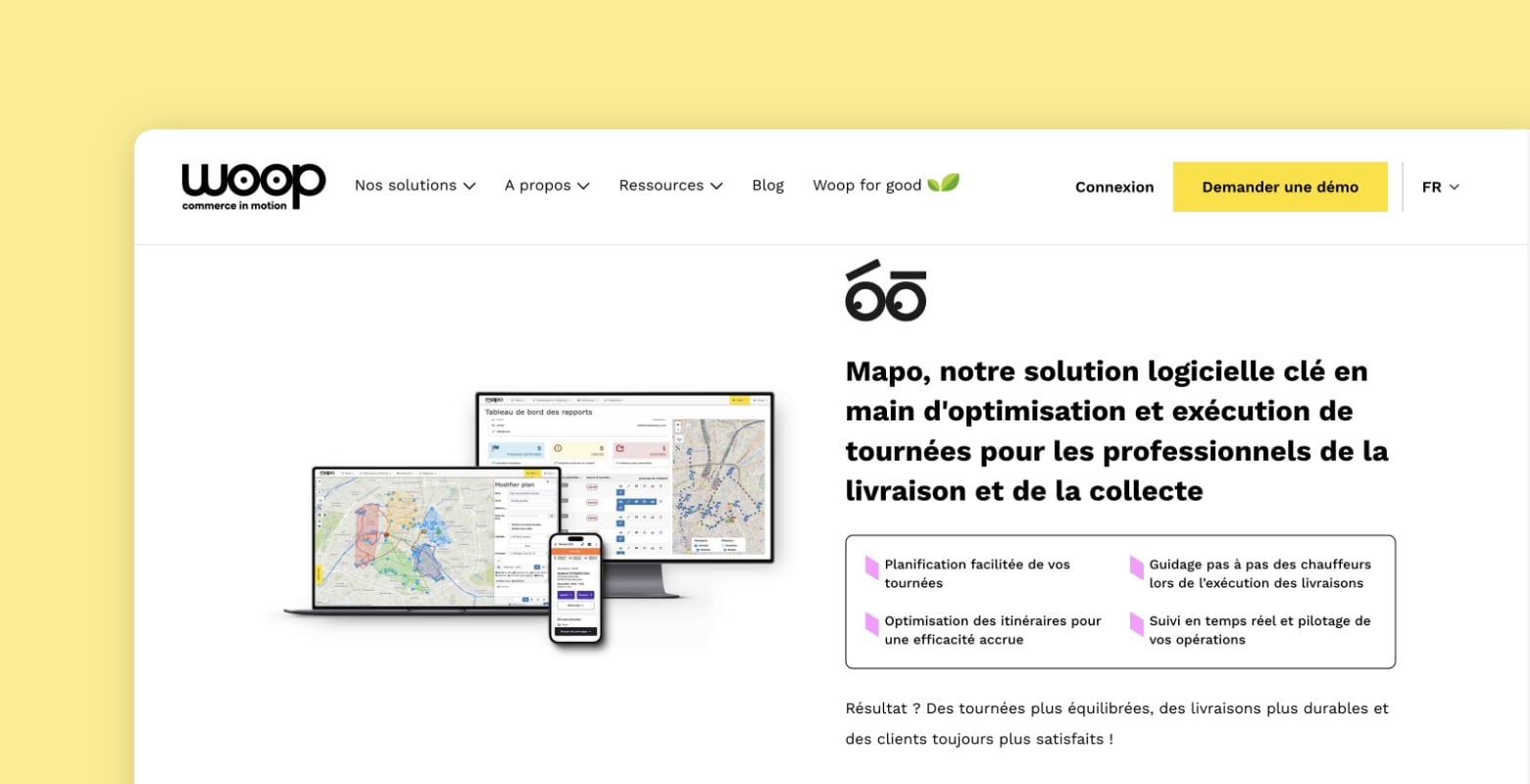This screenshot has width=1530, height=784.
Task: Go to the Blog page
Action: point(767,185)
